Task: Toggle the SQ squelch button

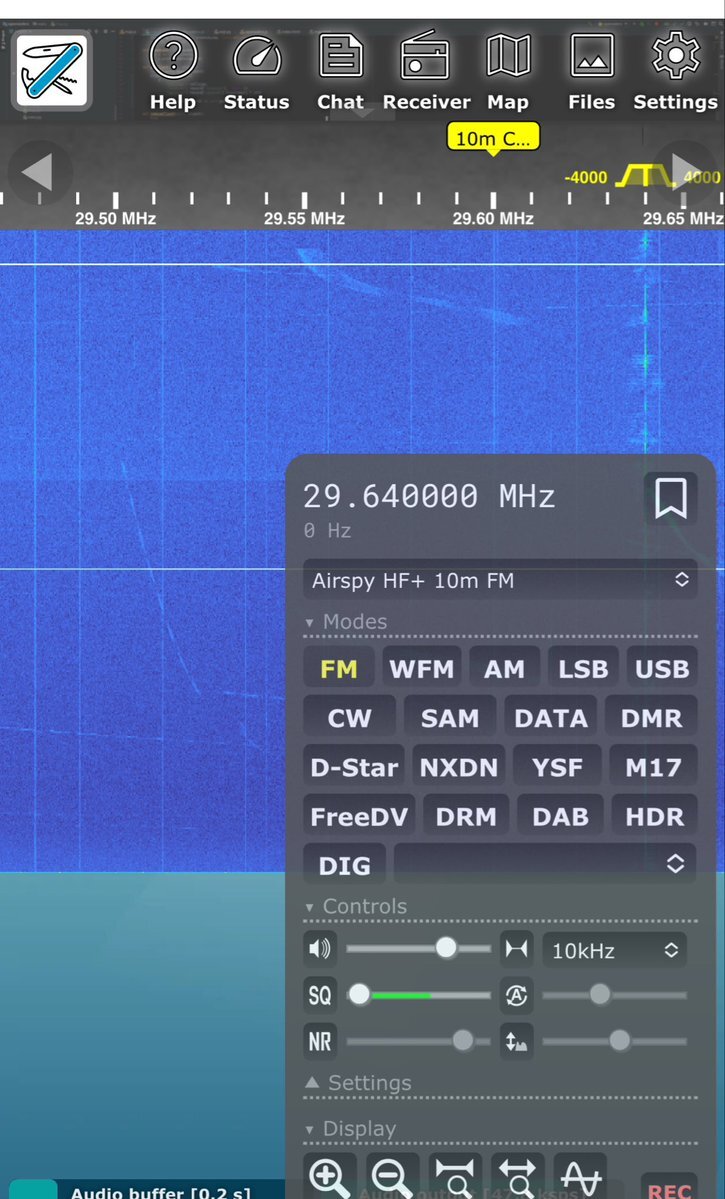Action: 320,995
